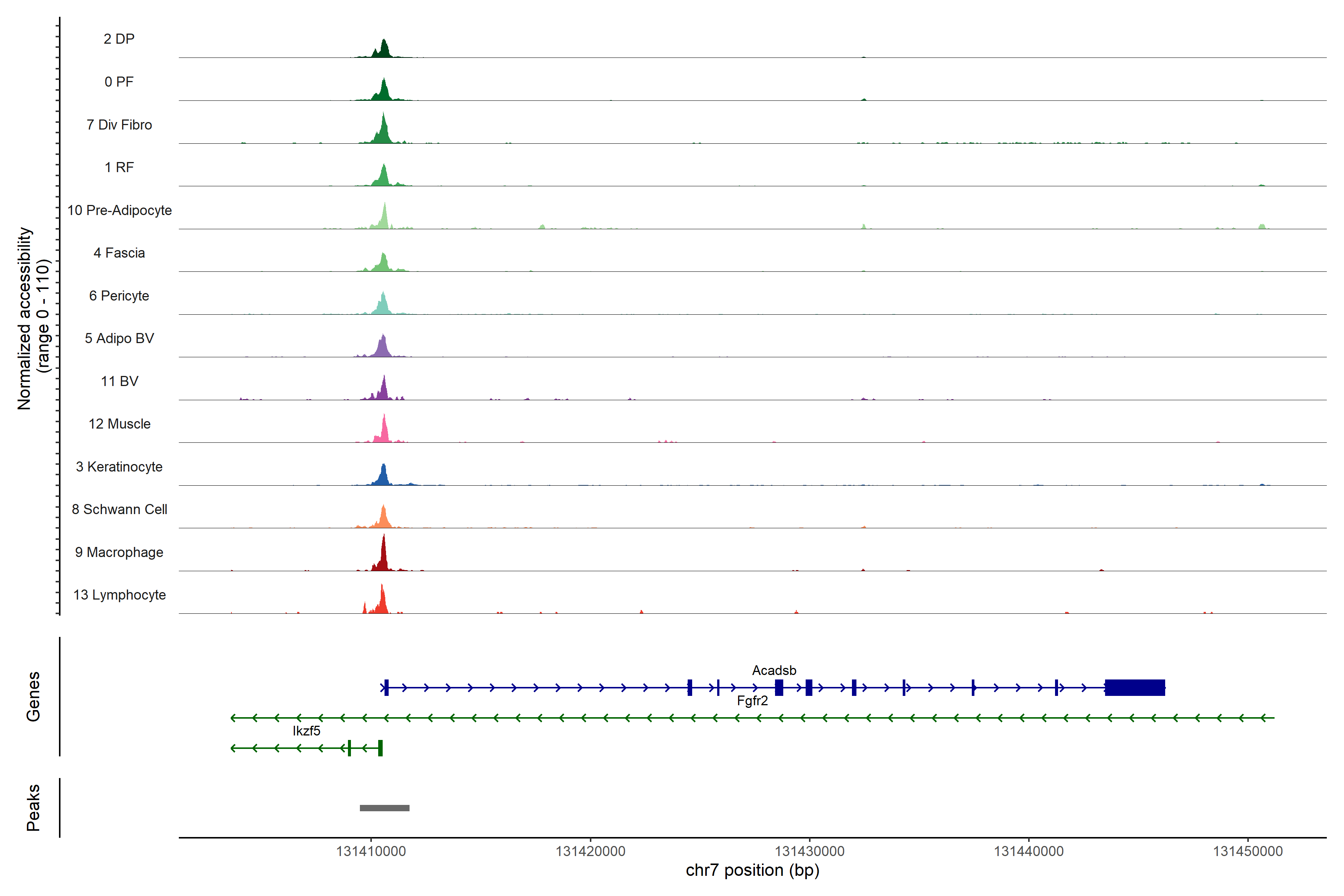Click the Fgfr2 gene label
The width and height of the screenshot is (1344, 896).
tap(752, 701)
